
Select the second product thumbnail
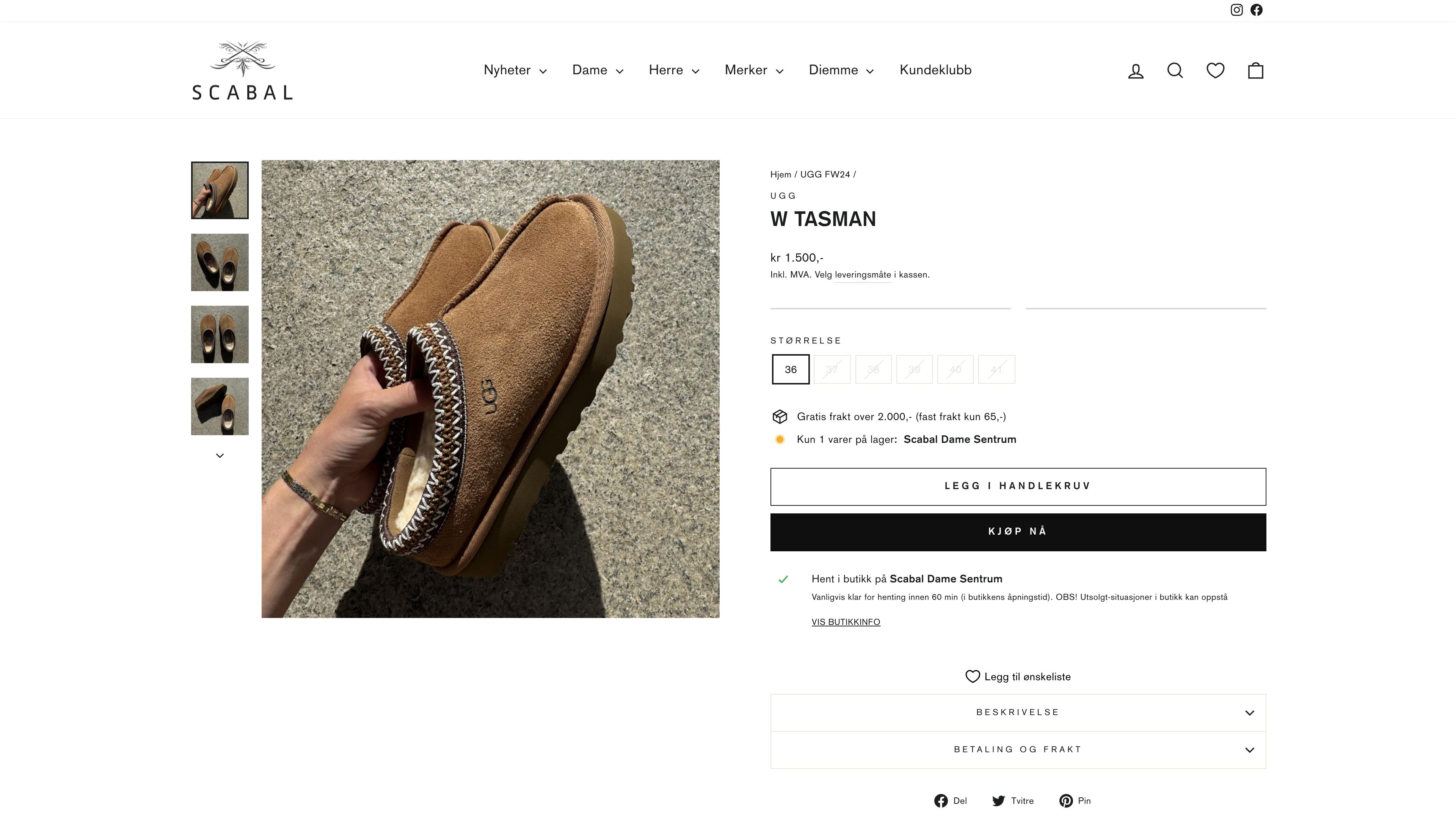[220, 262]
